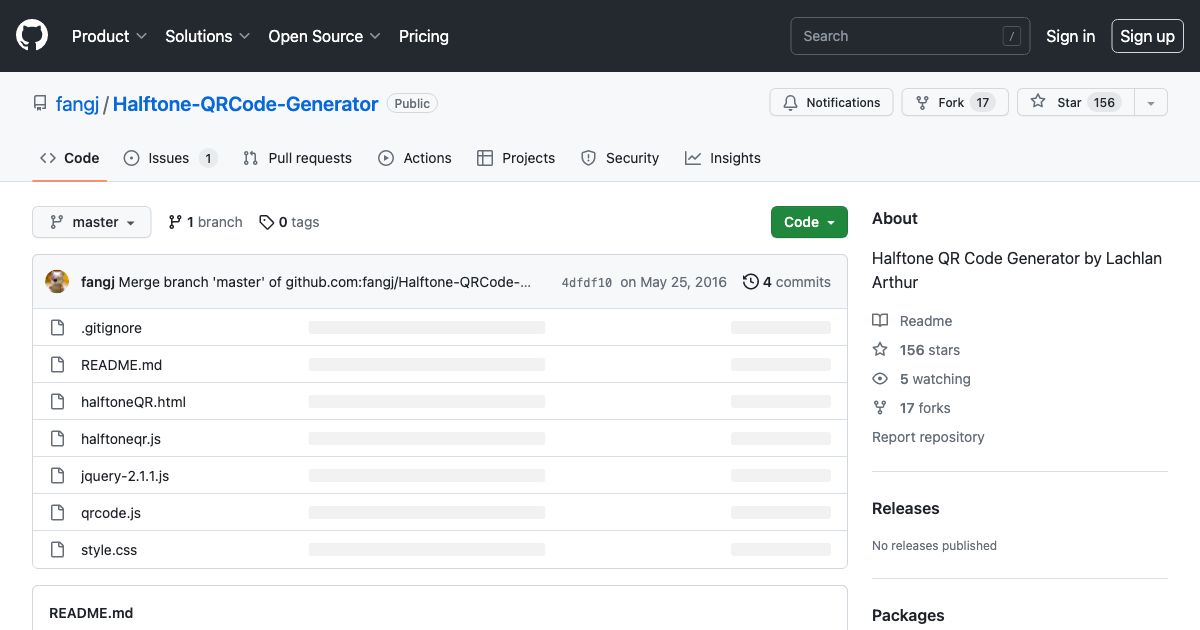Open the halftoneQR.html file
This screenshot has height=630, width=1200.
(x=133, y=401)
